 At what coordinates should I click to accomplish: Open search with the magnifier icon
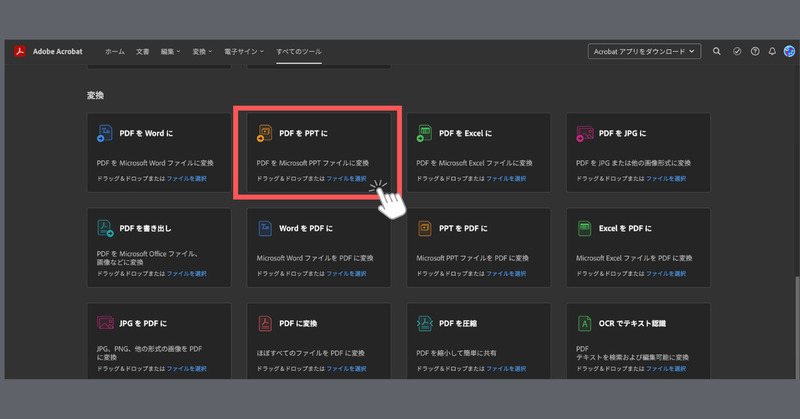(717, 51)
